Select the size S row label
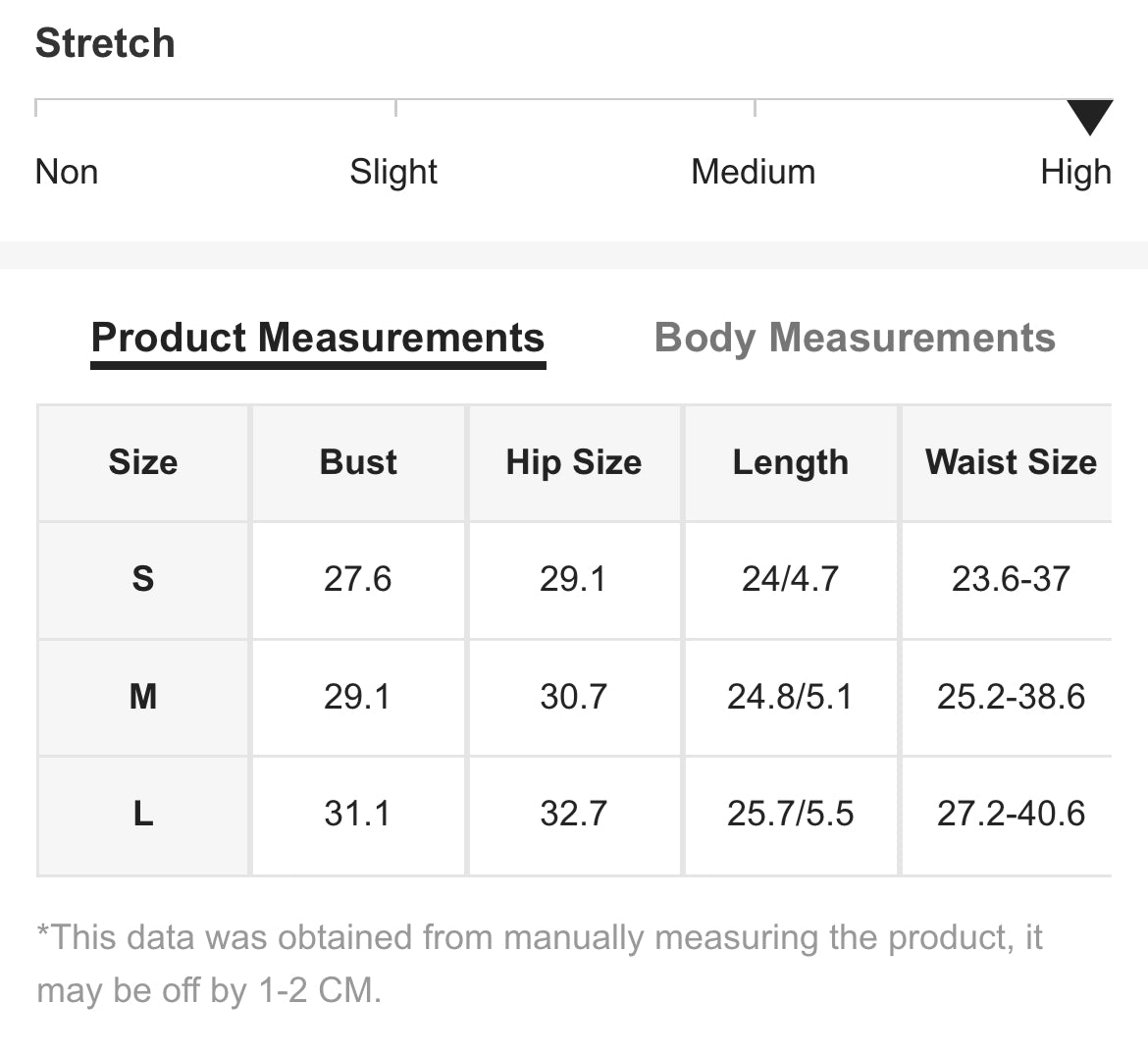The width and height of the screenshot is (1148, 1057). (x=143, y=579)
